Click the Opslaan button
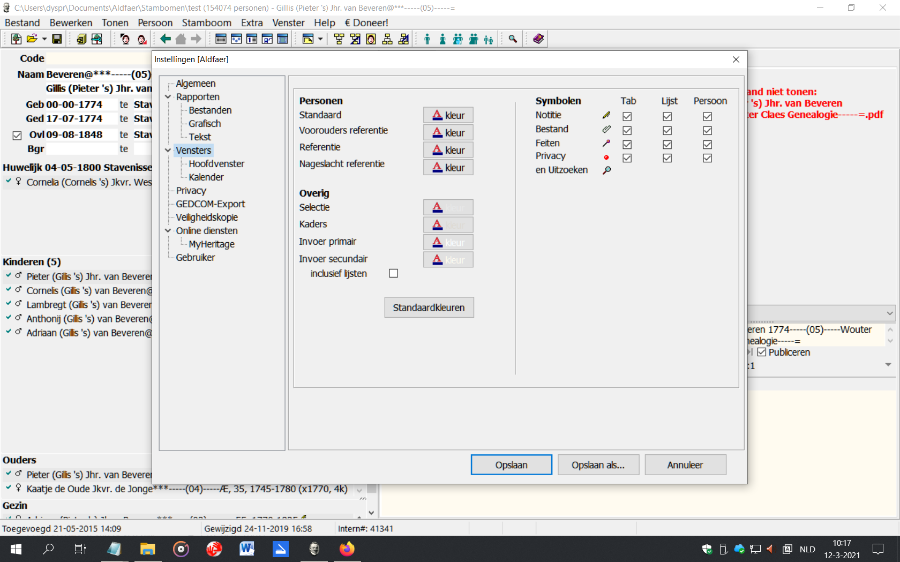 (x=511, y=465)
